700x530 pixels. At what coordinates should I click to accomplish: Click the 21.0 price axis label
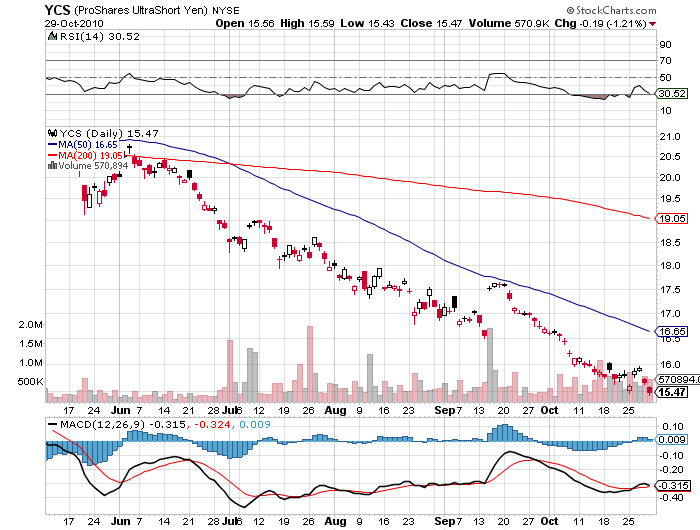click(x=670, y=137)
